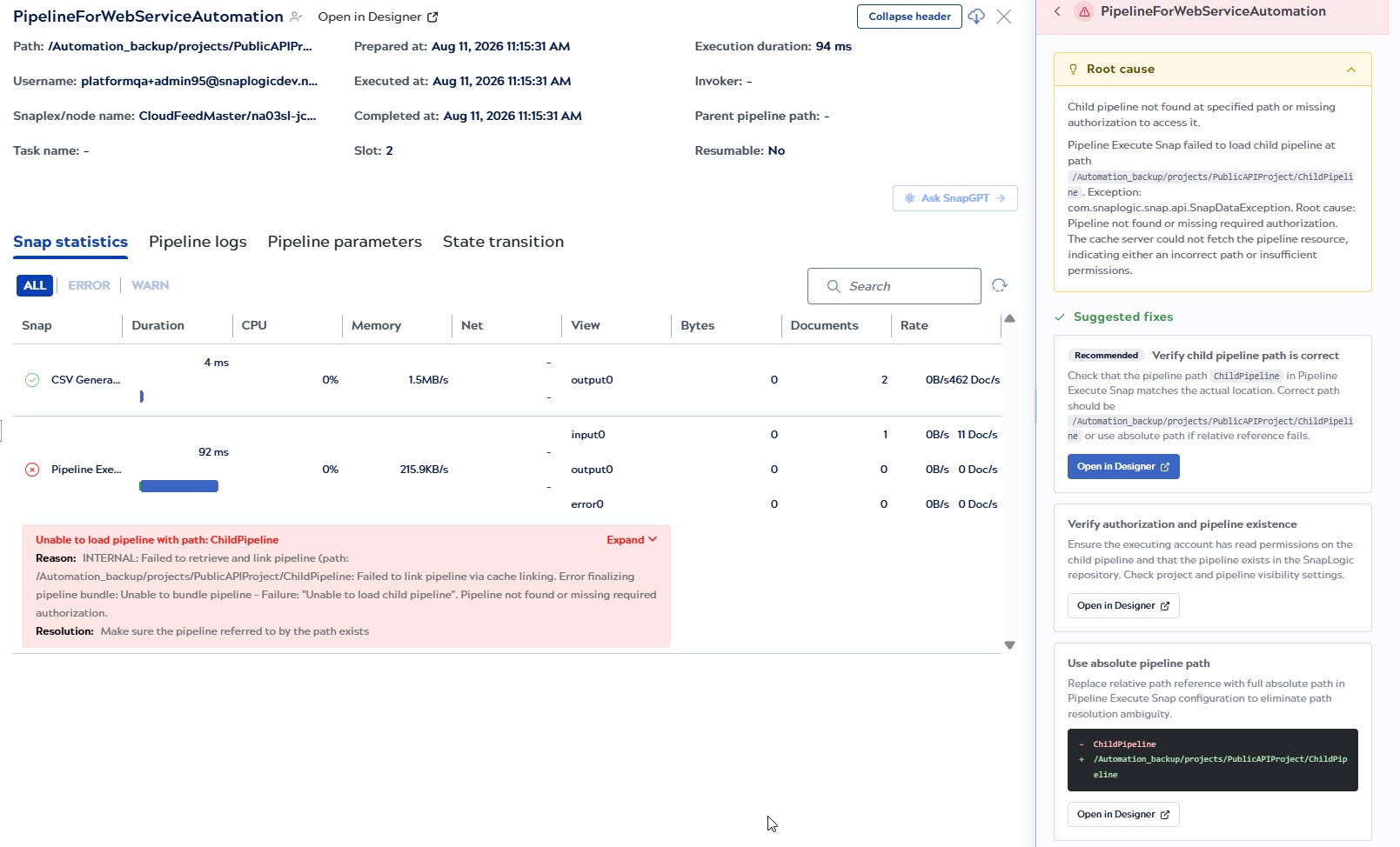Click the 92 ms duration bar
1400x847 pixels.
pos(178,486)
